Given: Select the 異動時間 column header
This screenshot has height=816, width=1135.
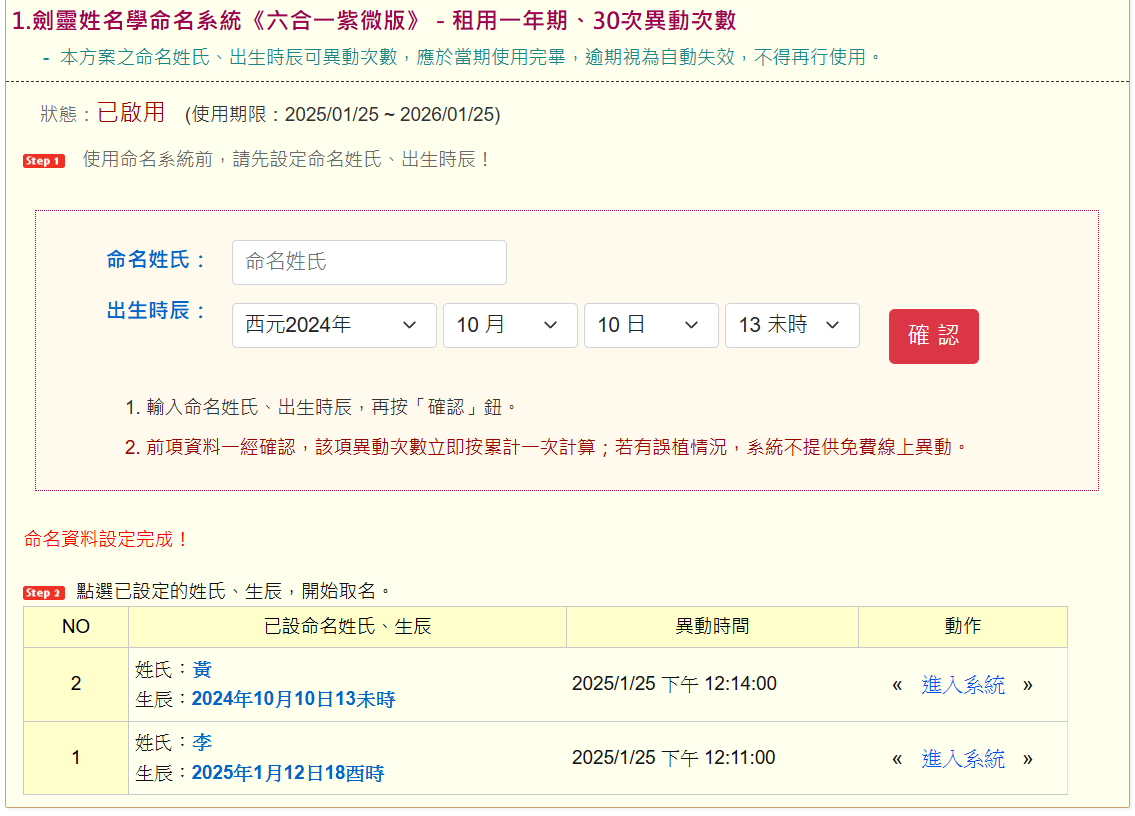Looking at the screenshot, I should (x=712, y=626).
